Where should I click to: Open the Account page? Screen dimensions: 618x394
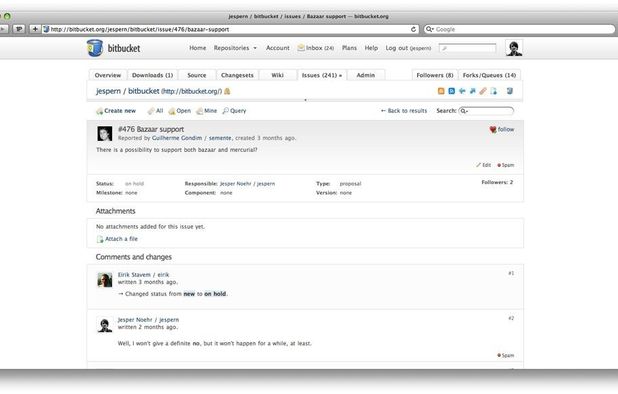click(277, 48)
